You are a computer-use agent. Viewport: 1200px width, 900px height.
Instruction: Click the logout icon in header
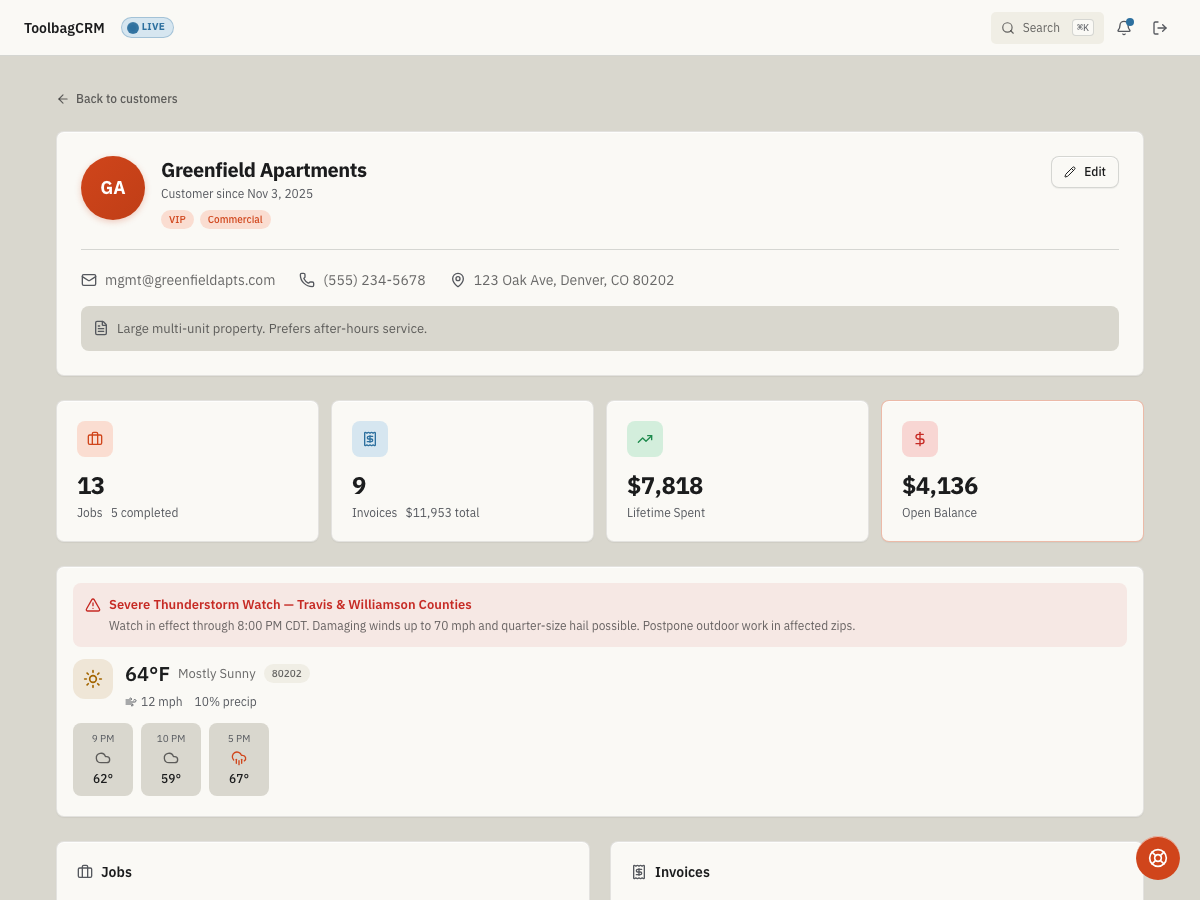tap(1160, 28)
